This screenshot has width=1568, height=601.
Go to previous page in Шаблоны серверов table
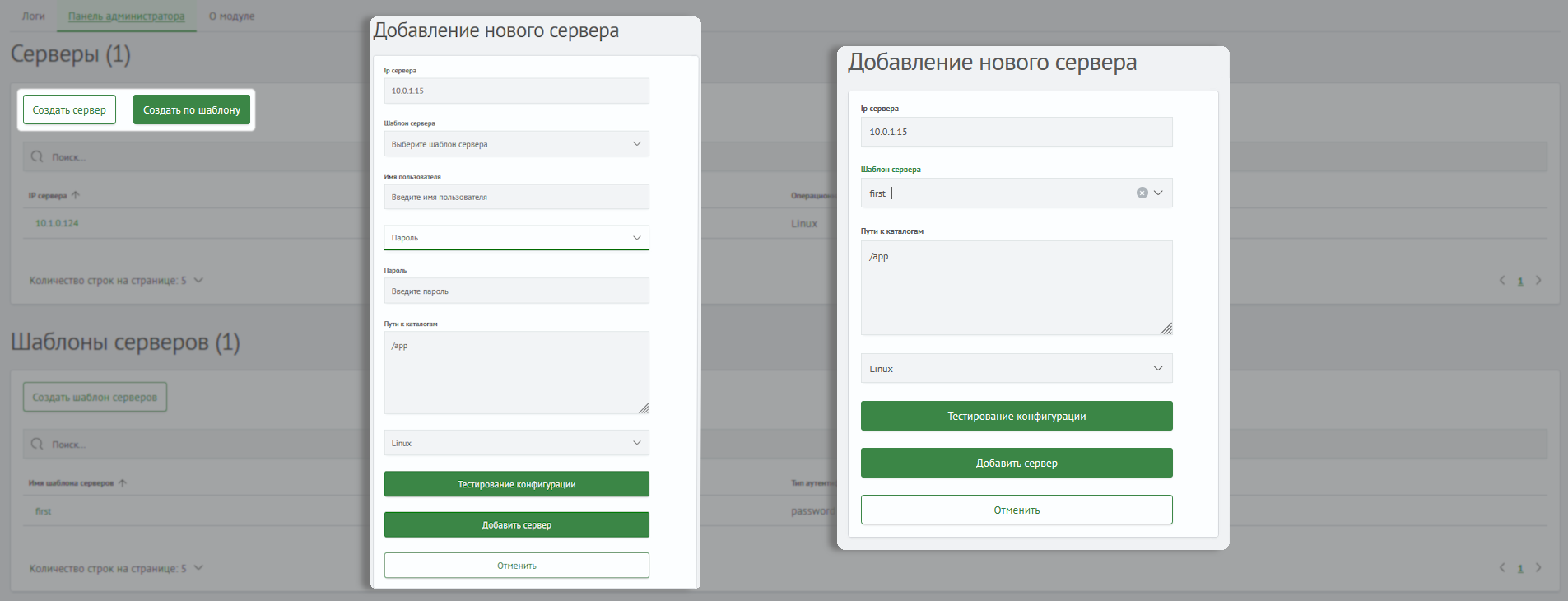click(1502, 568)
